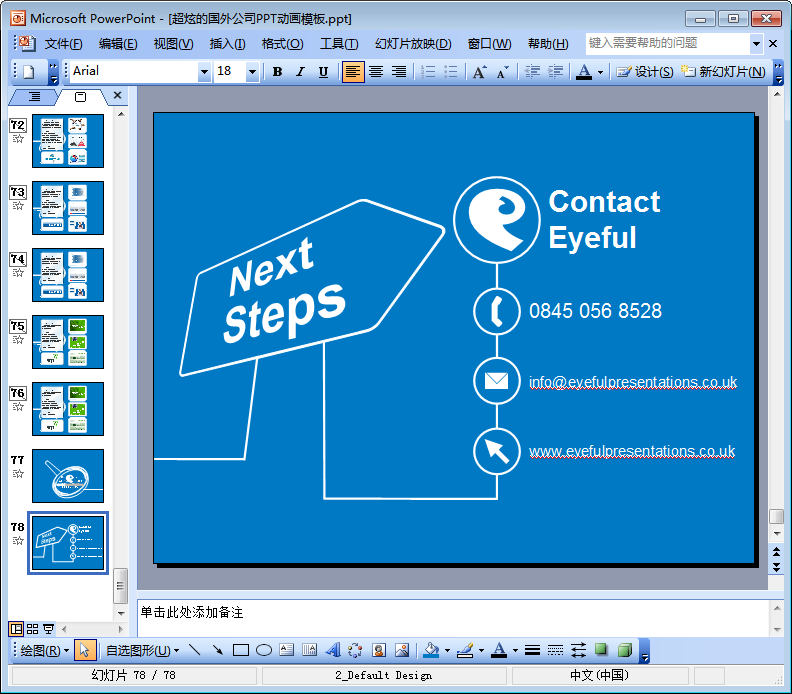
Task: Switch to Slide Sorter view
Action: (32, 629)
